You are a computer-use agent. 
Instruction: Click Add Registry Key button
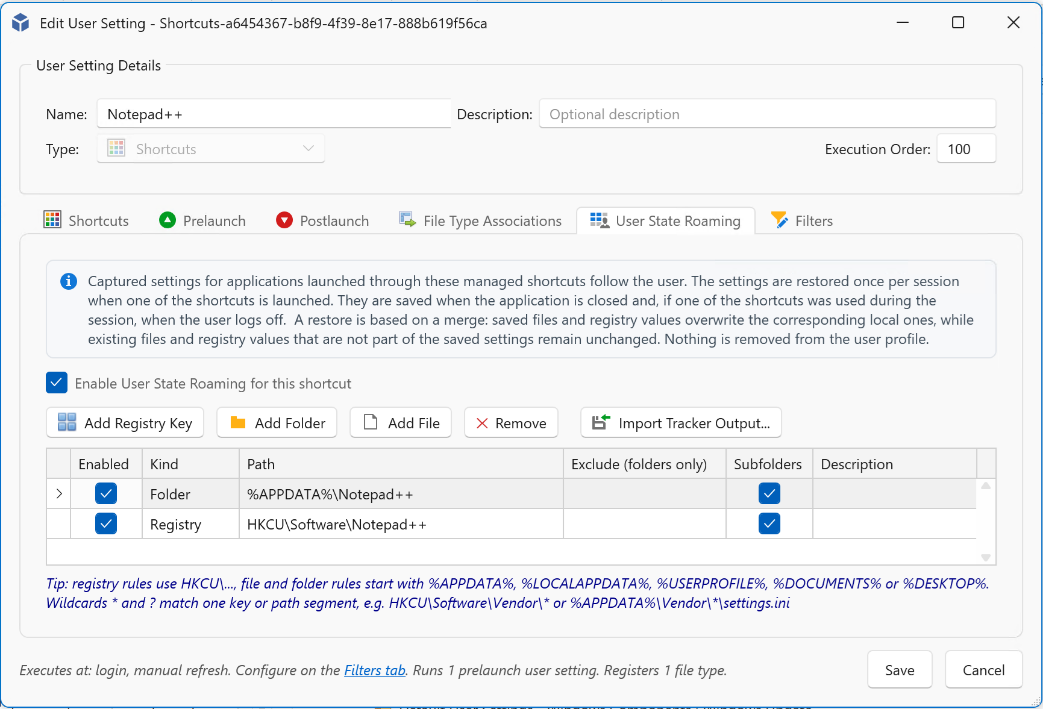[x=125, y=422]
